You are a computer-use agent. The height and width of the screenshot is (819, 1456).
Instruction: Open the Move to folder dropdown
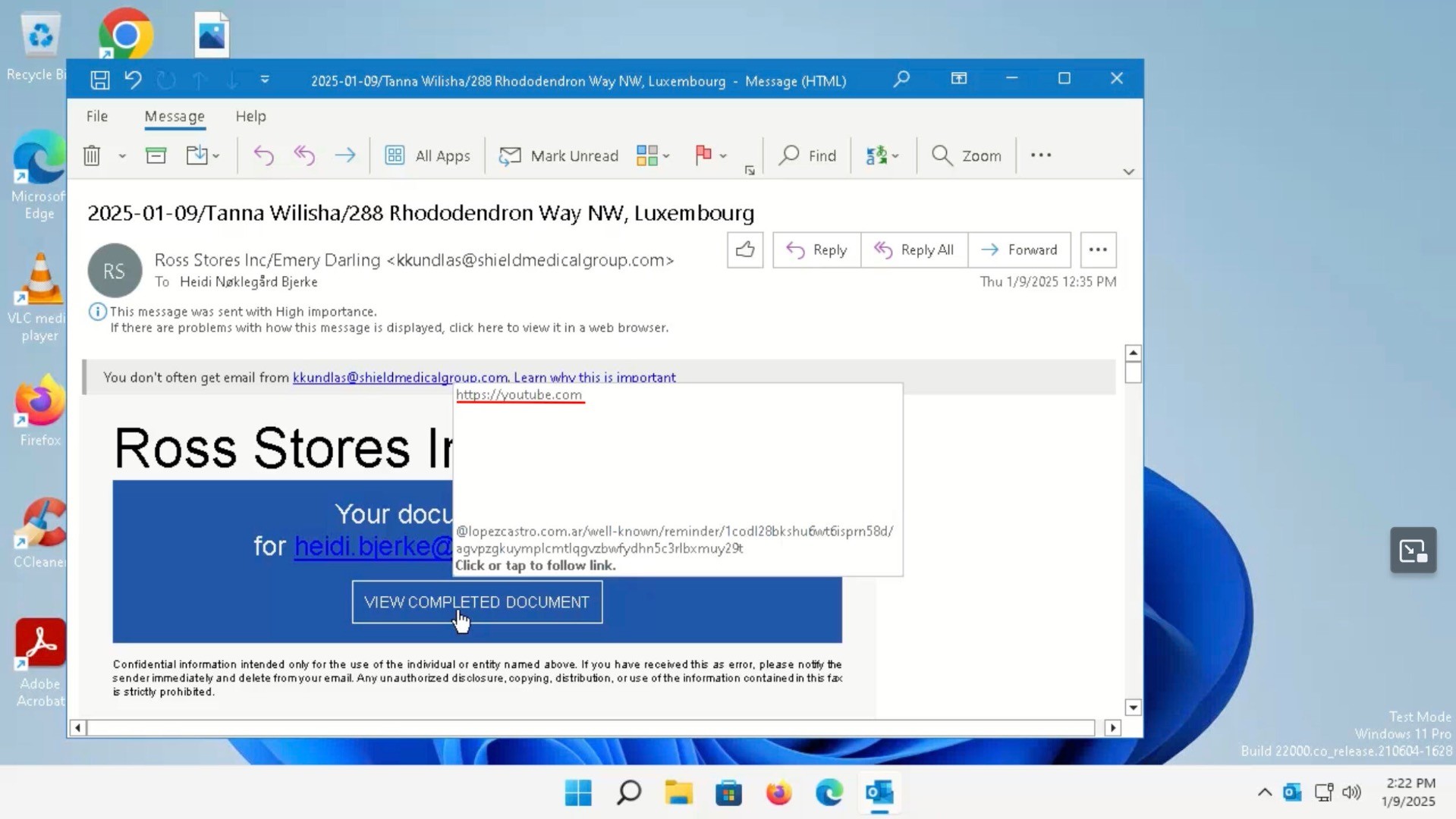tap(203, 155)
